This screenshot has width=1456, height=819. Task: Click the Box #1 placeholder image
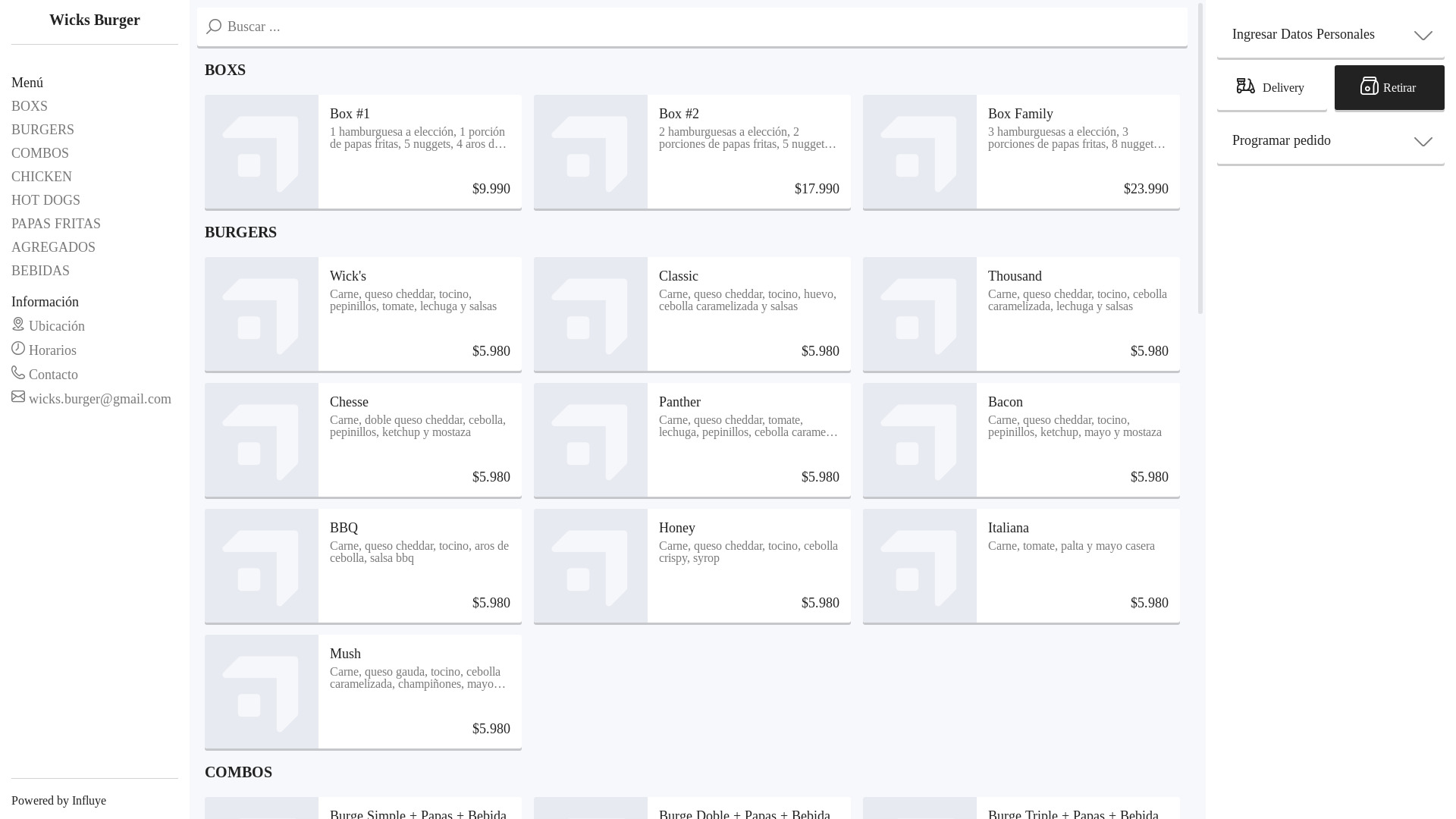tap(262, 152)
